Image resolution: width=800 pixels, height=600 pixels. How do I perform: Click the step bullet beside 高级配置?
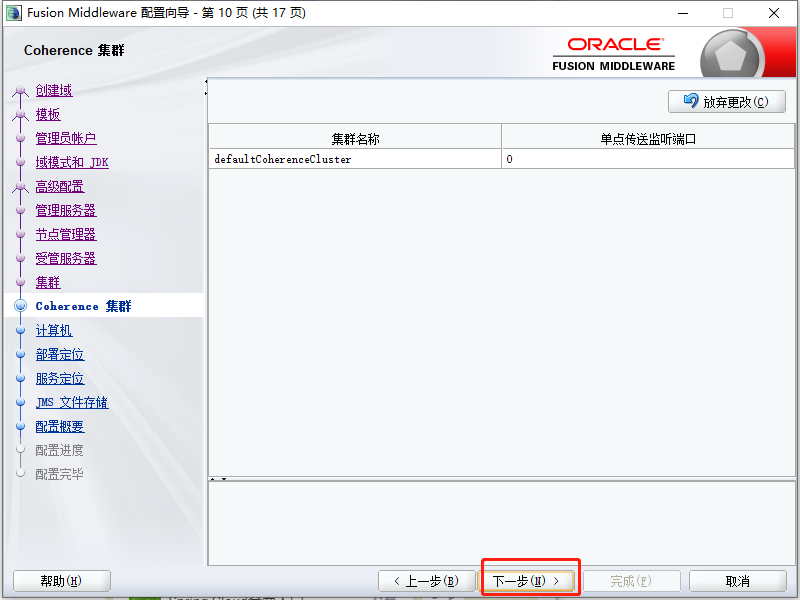point(20,187)
